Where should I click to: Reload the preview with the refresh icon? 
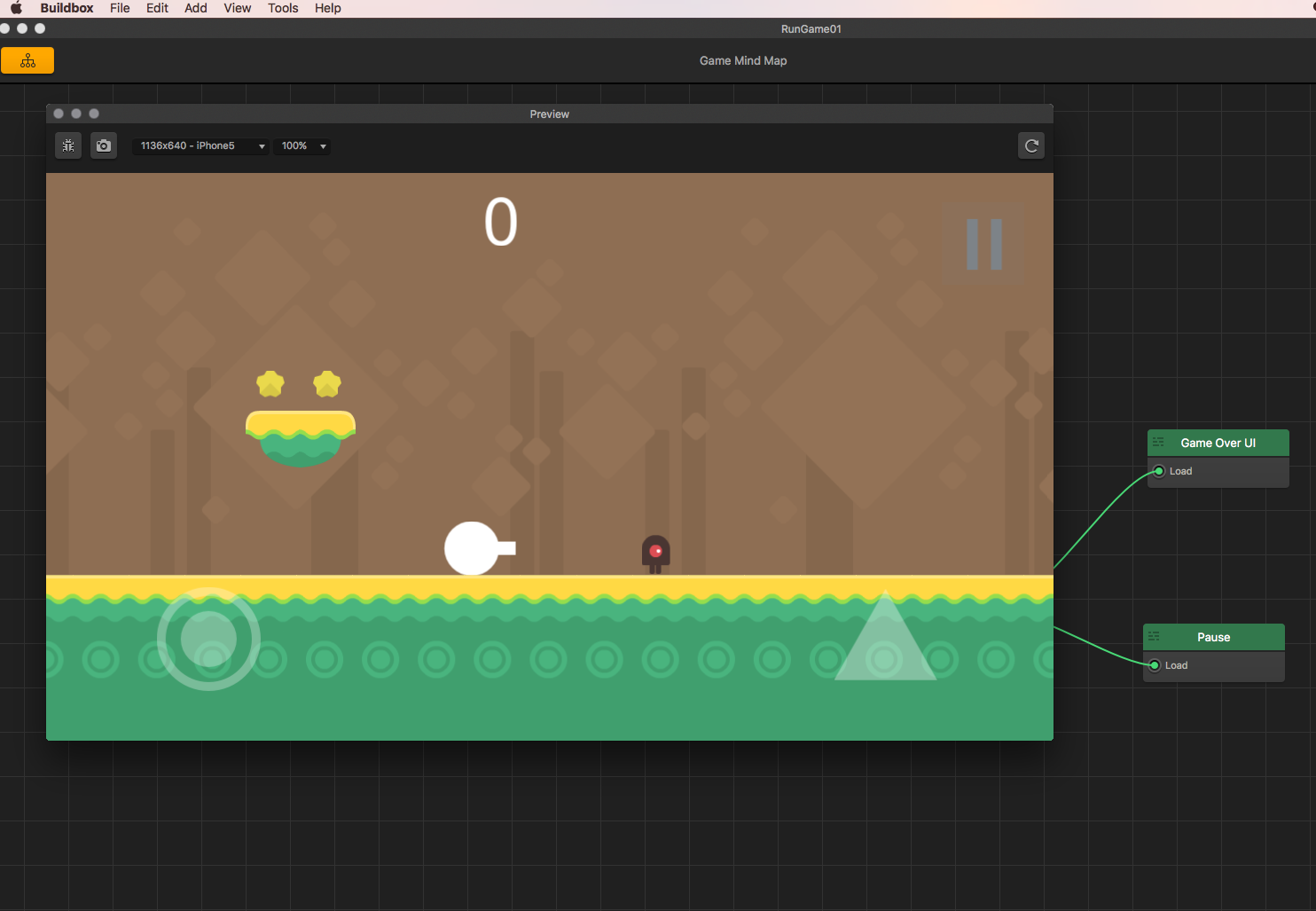point(1030,145)
